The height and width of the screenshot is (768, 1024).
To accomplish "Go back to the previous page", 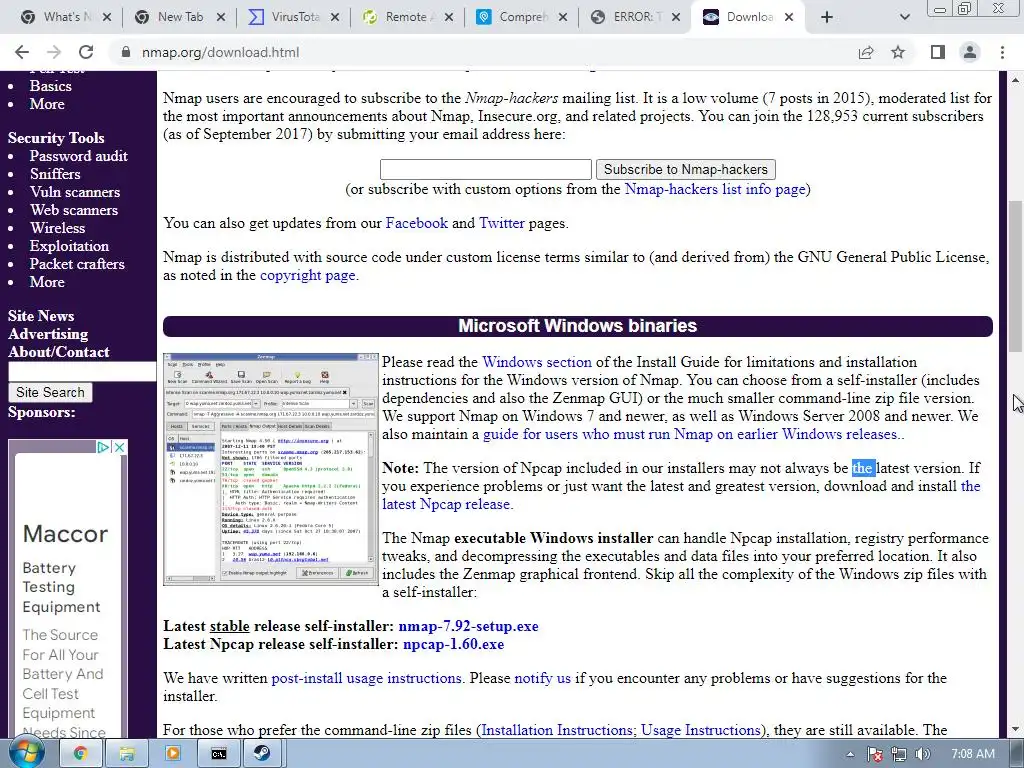I will tap(22, 52).
